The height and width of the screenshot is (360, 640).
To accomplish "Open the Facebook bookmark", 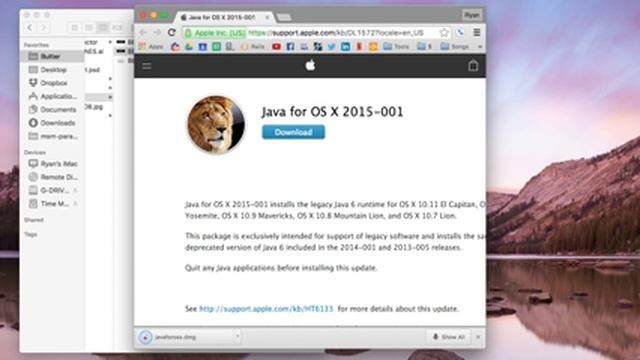I will pyautogui.click(x=290, y=47).
